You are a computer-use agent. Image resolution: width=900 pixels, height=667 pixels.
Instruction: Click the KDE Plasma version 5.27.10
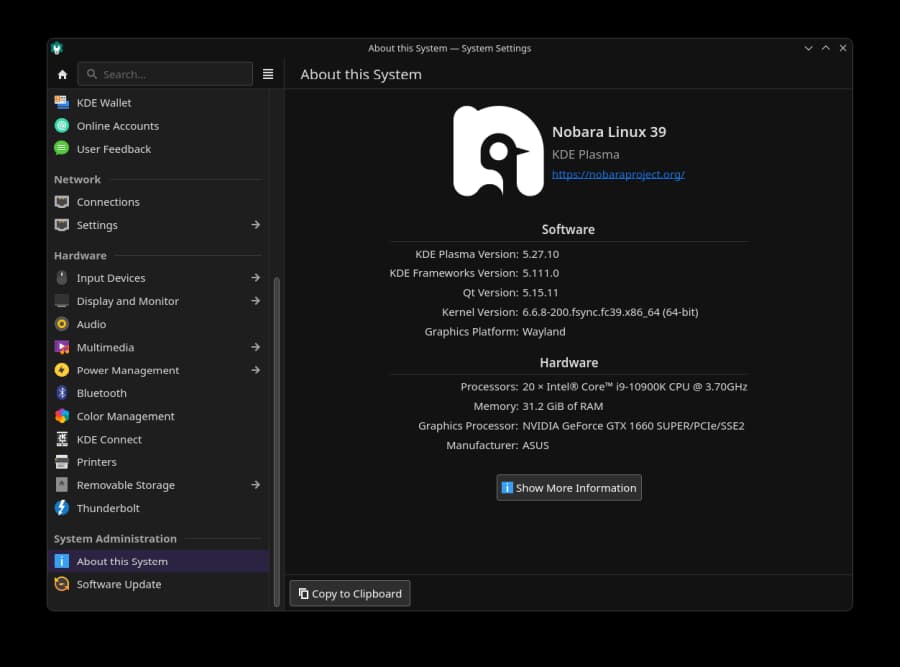pyautogui.click(x=541, y=254)
